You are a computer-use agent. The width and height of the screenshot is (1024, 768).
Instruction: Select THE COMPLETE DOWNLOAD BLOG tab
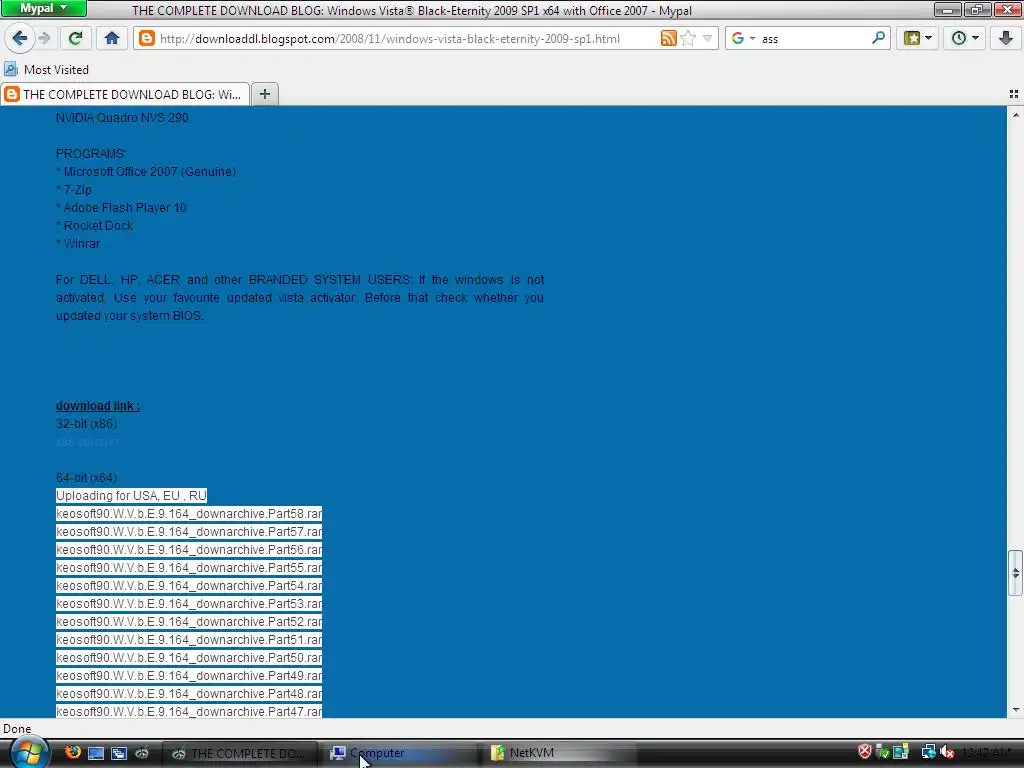click(x=125, y=94)
